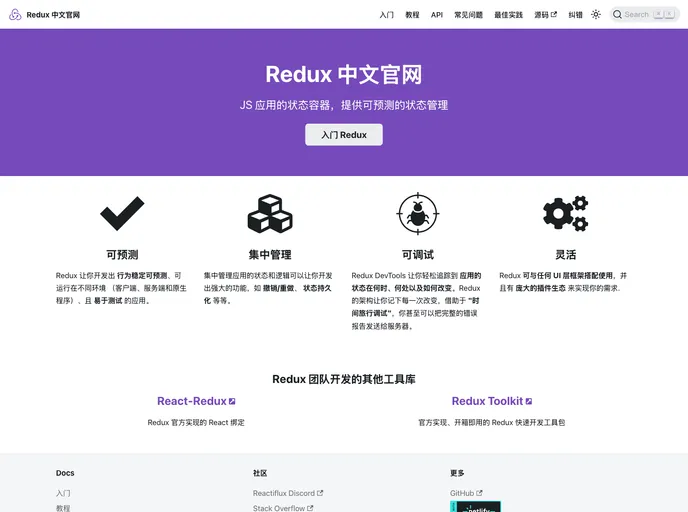Click the bug target icon above 可调试
The height and width of the screenshot is (512, 688).
point(418,214)
